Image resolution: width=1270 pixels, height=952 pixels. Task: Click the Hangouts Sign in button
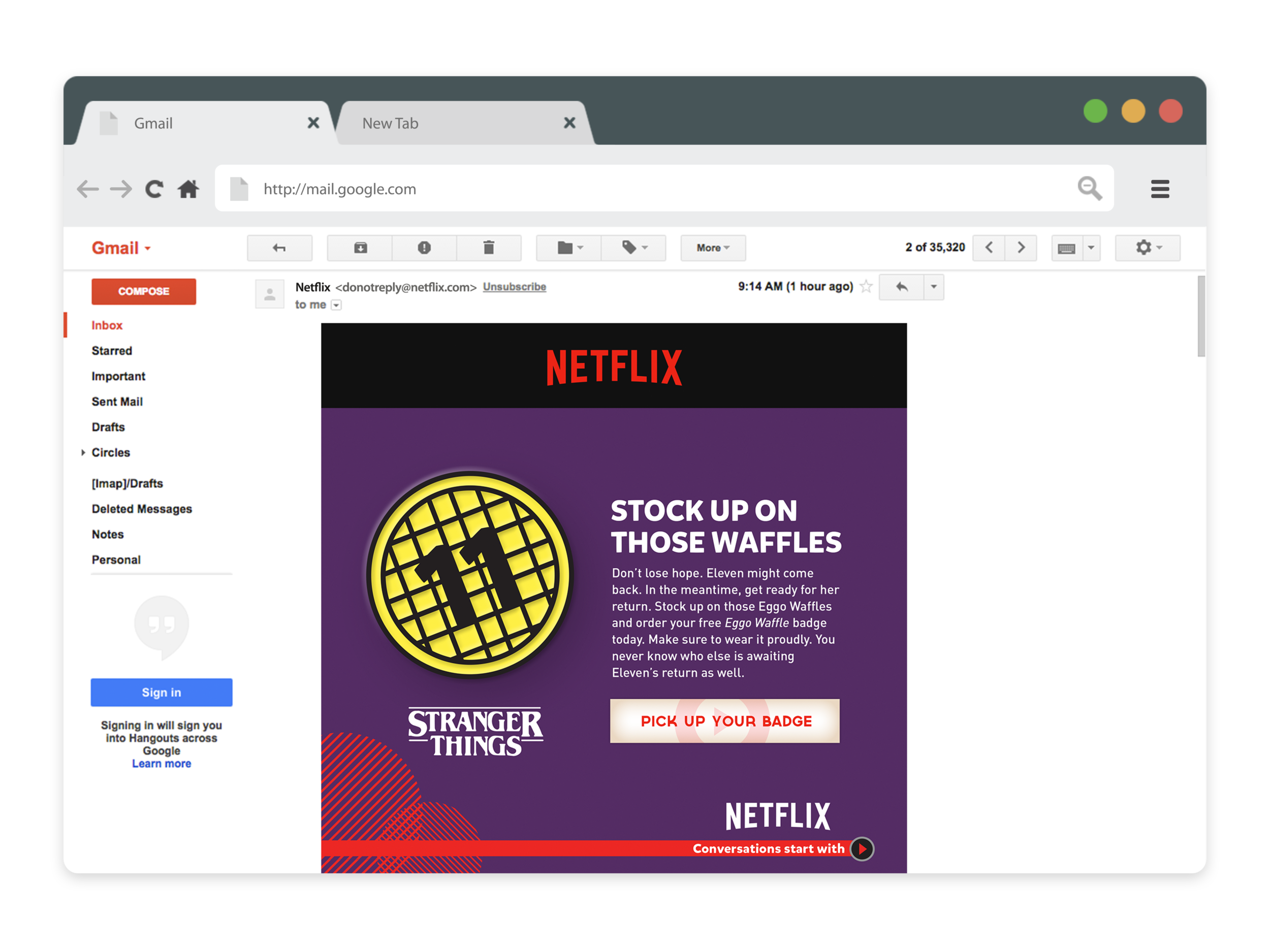coord(162,693)
